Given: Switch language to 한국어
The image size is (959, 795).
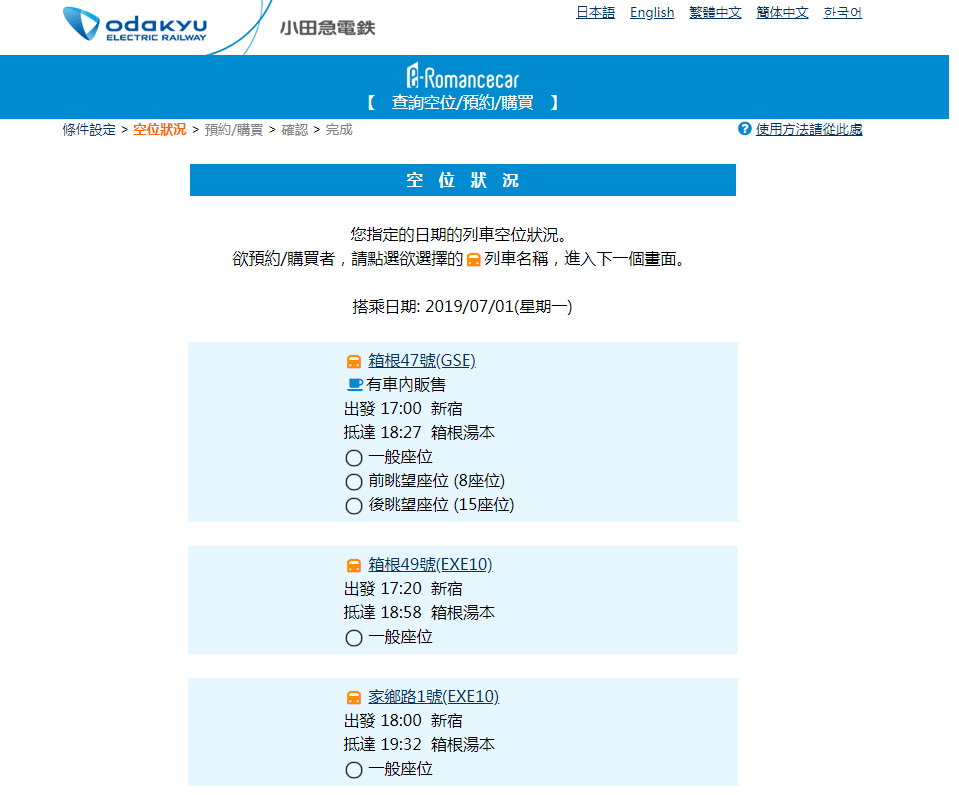Looking at the screenshot, I should 842,12.
